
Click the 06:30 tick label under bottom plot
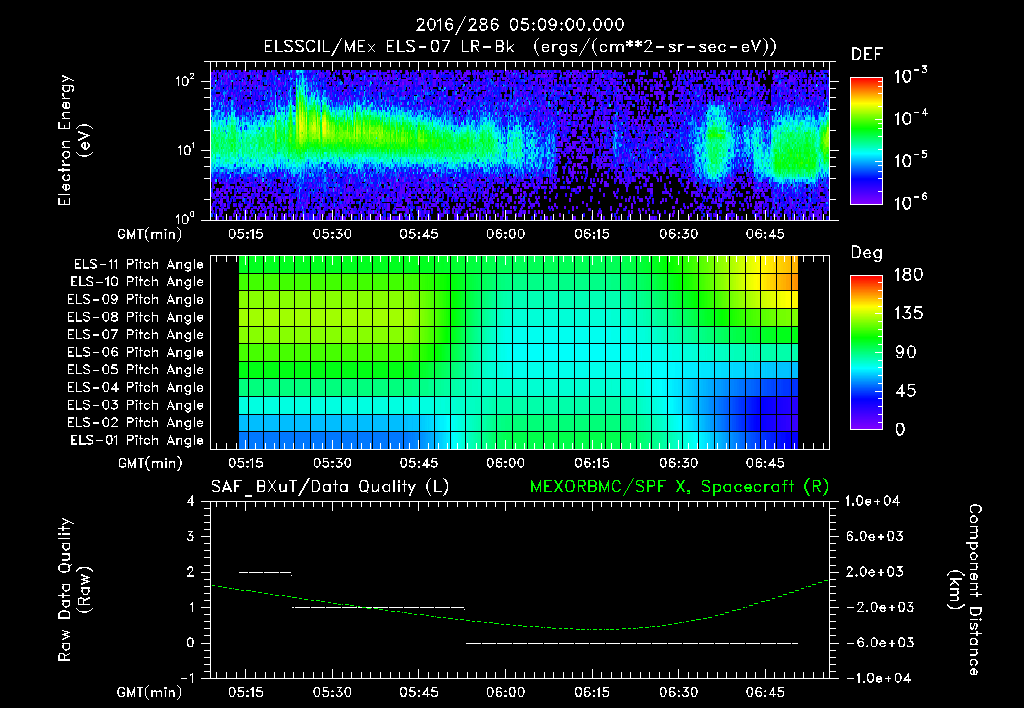(678, 692)
